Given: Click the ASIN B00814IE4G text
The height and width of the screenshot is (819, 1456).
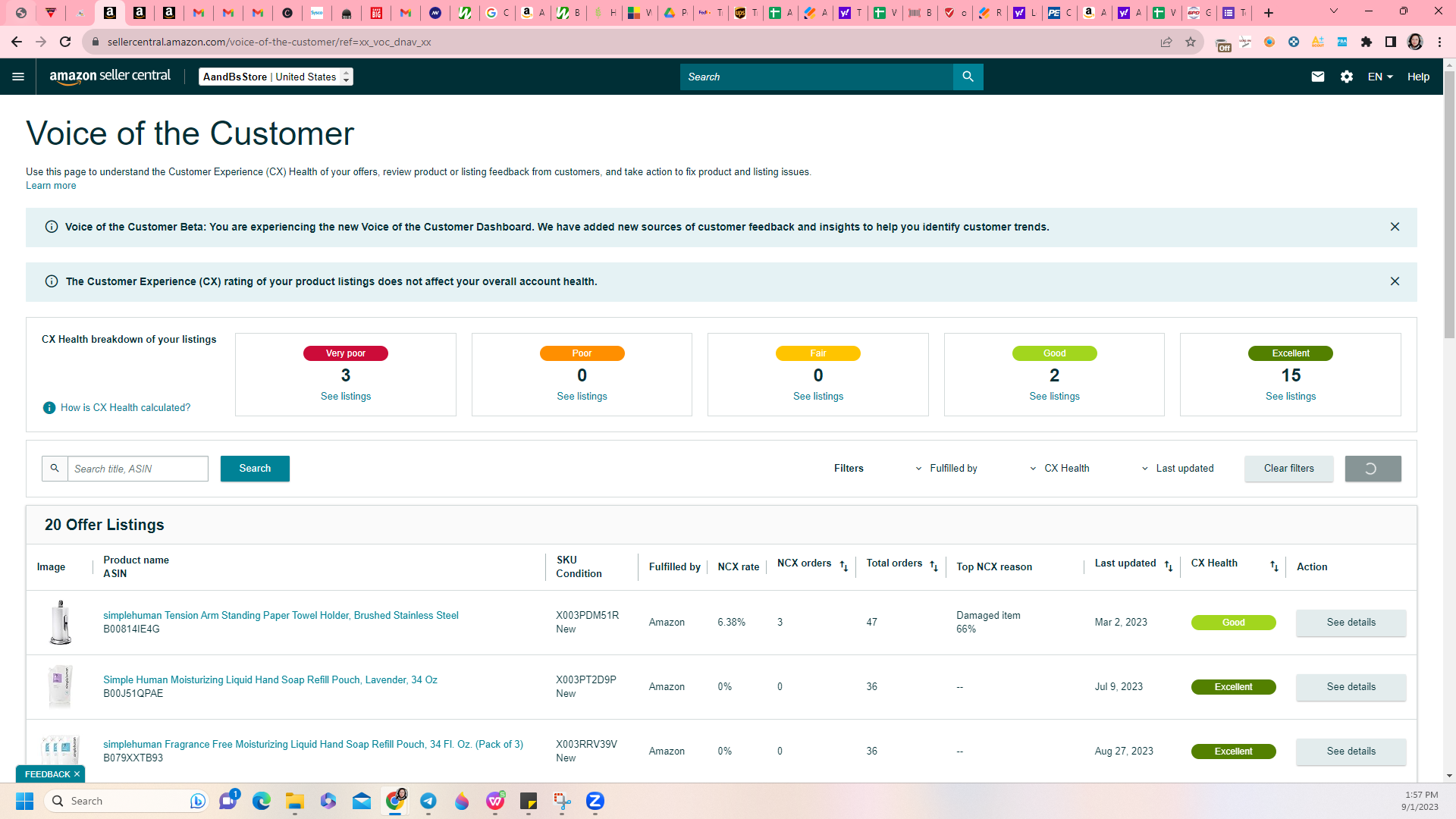Looking at the screenshot, I should coord(131,629).
